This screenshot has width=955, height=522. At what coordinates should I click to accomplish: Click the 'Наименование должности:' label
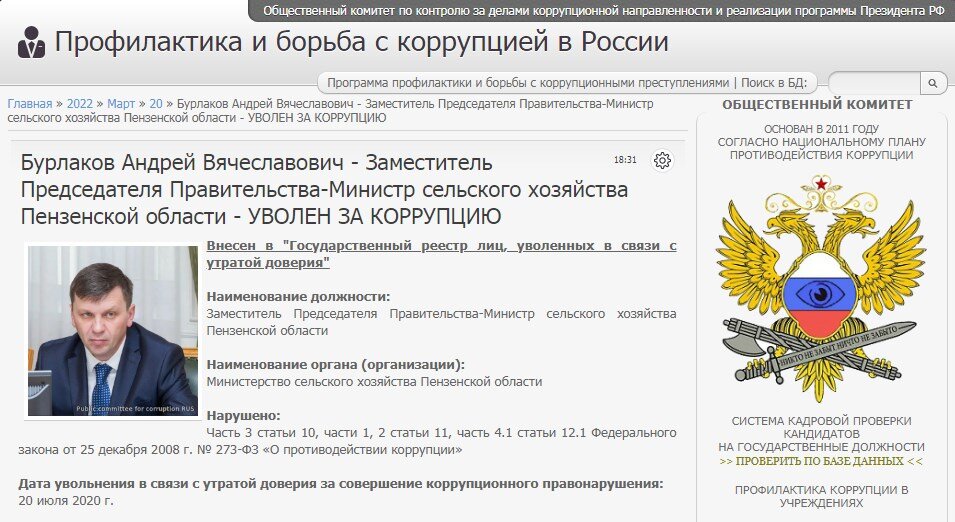(x=298, y=297)
